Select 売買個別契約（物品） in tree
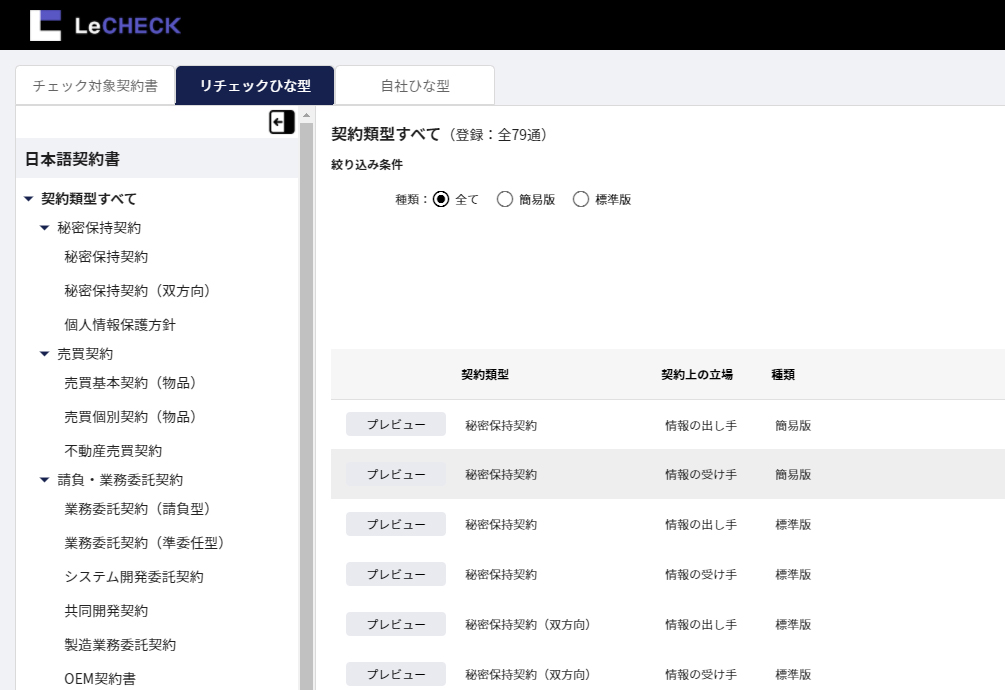The width and height of the screenshot is (1005, 690). pyautogui.click(x=130, y=417)
